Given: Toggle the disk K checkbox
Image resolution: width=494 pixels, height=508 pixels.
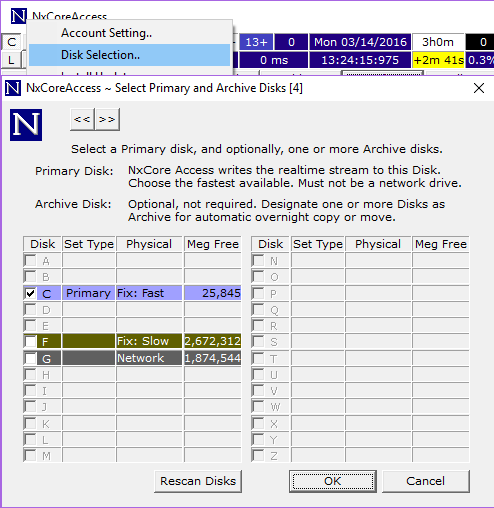Looking at the screenshot, I should (30, 423).
